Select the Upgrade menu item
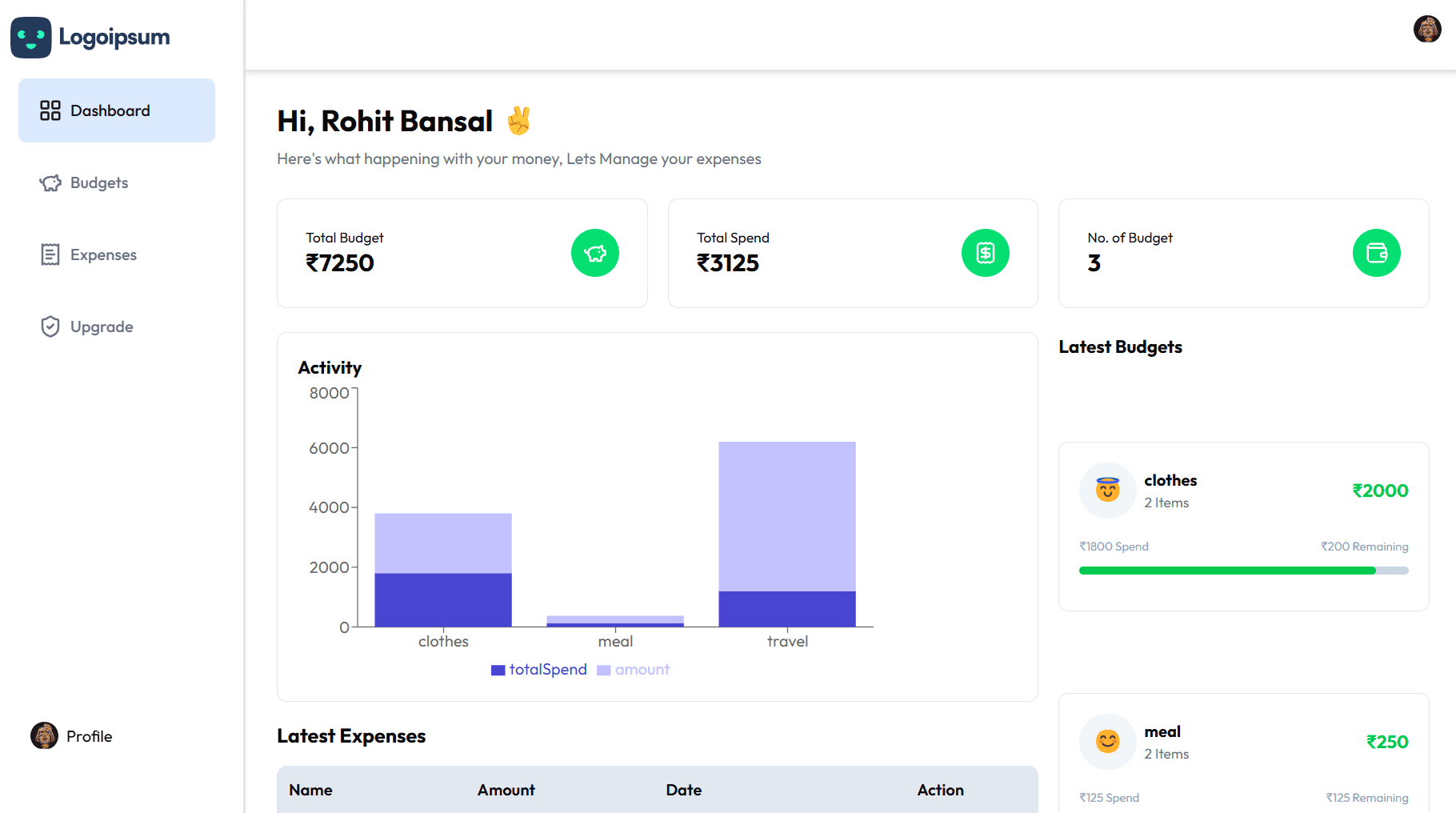This screenshot has width=1456, height=813. point(102,326)
